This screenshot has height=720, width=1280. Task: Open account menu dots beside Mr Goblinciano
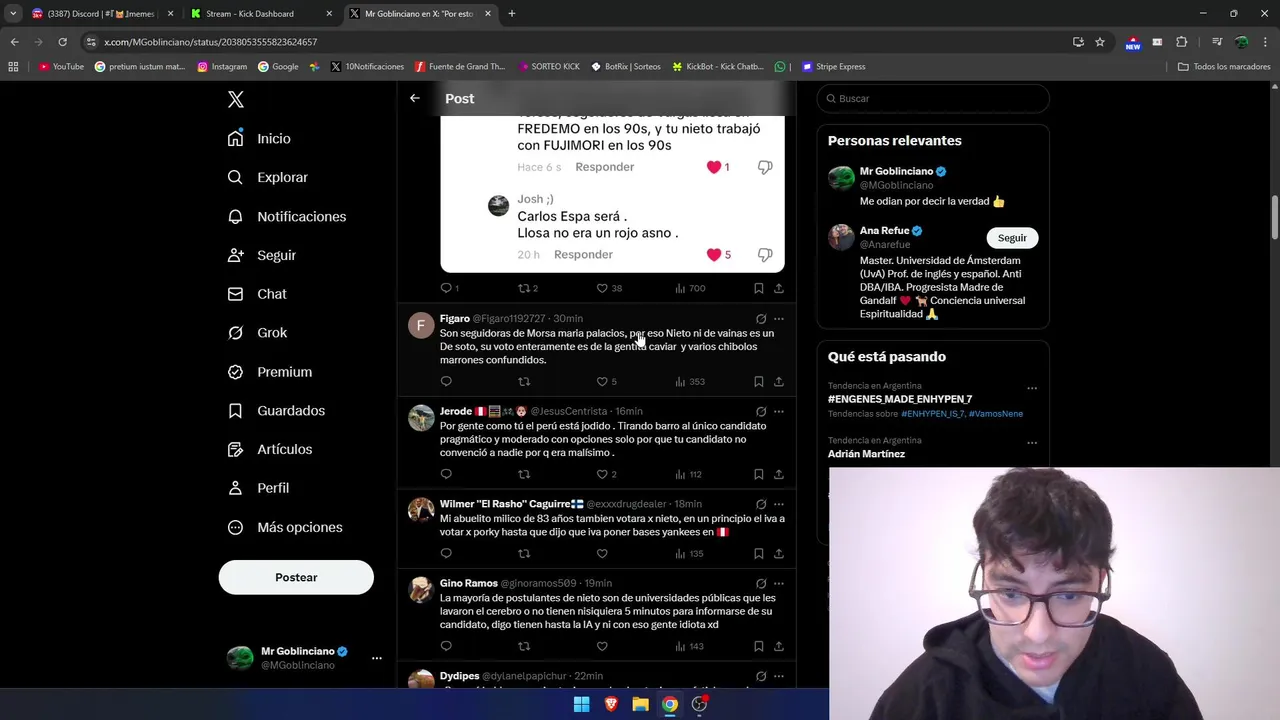(377, 658)
